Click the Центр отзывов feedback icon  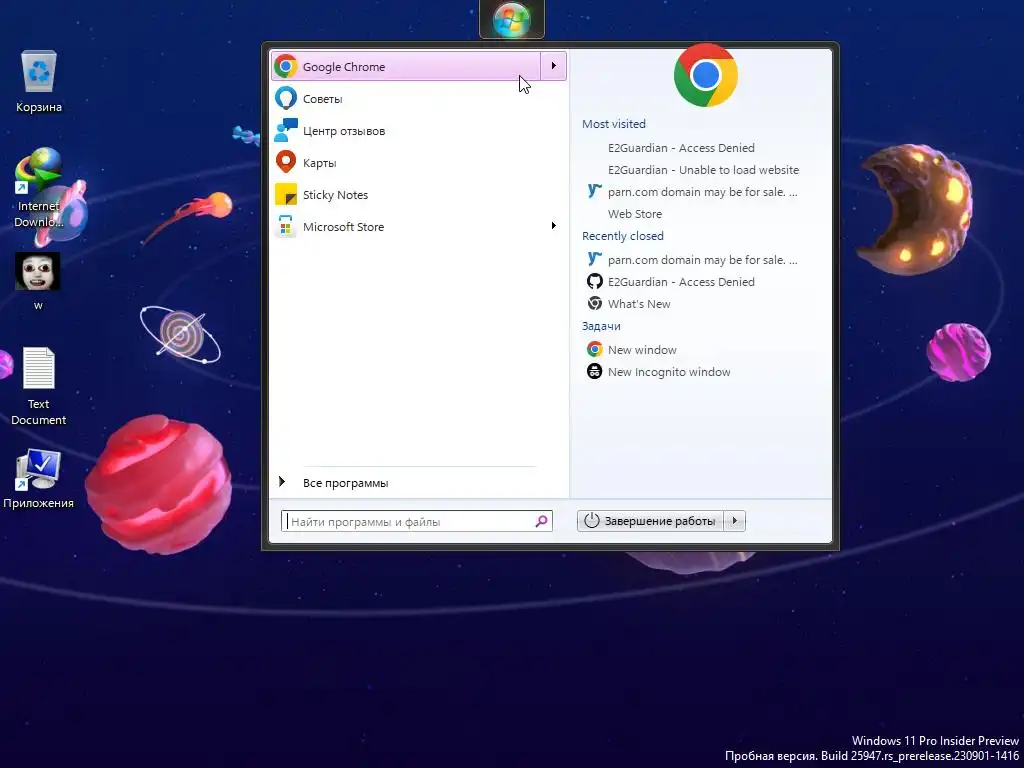point(285,130)
